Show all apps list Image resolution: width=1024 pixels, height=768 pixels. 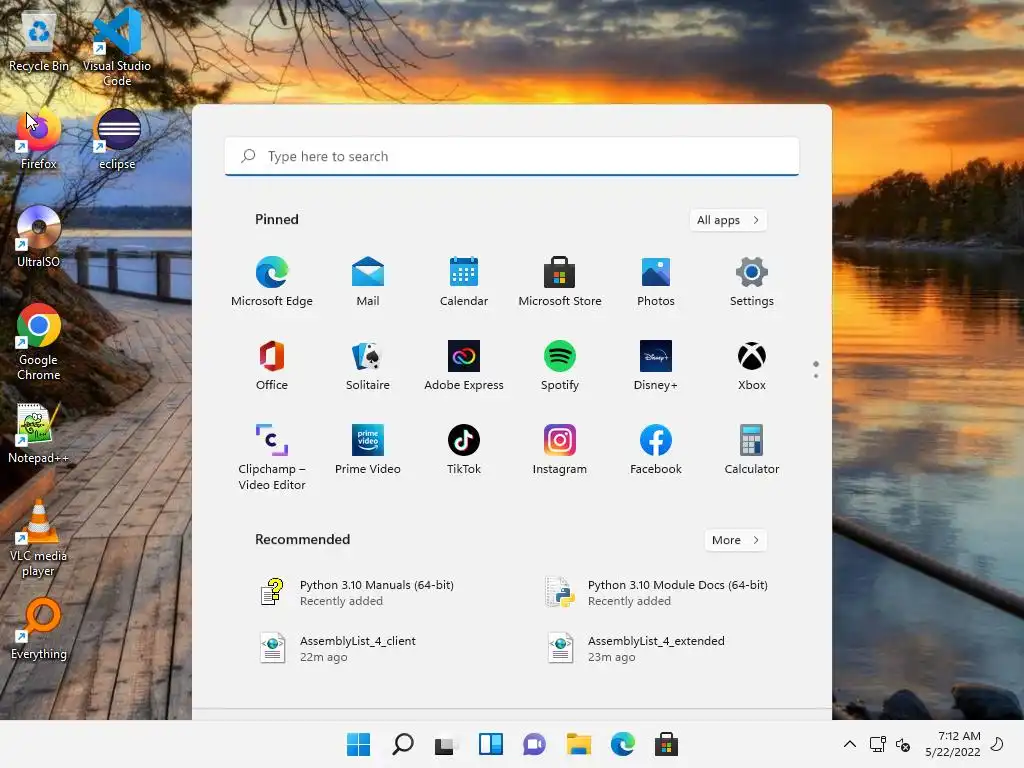pyautogui.click(x=728, y=220)
